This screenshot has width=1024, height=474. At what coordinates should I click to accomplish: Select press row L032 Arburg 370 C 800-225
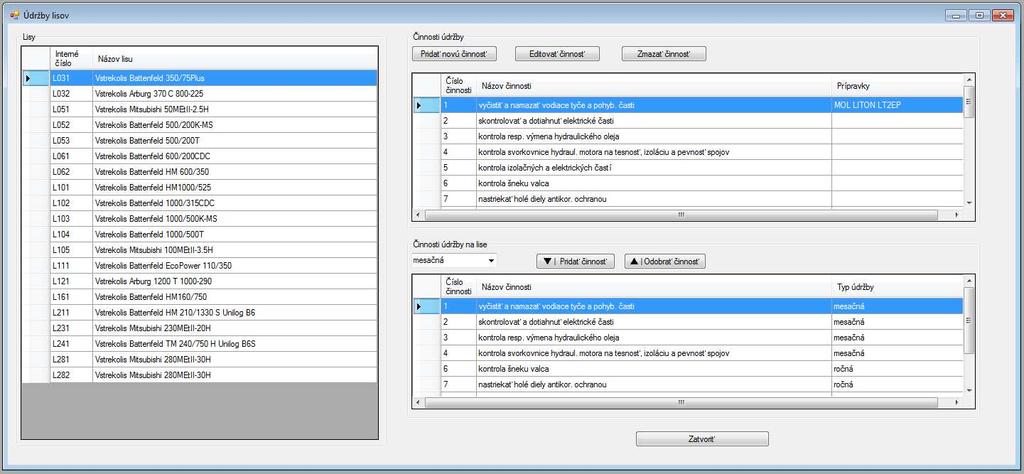tap(200, 93)
